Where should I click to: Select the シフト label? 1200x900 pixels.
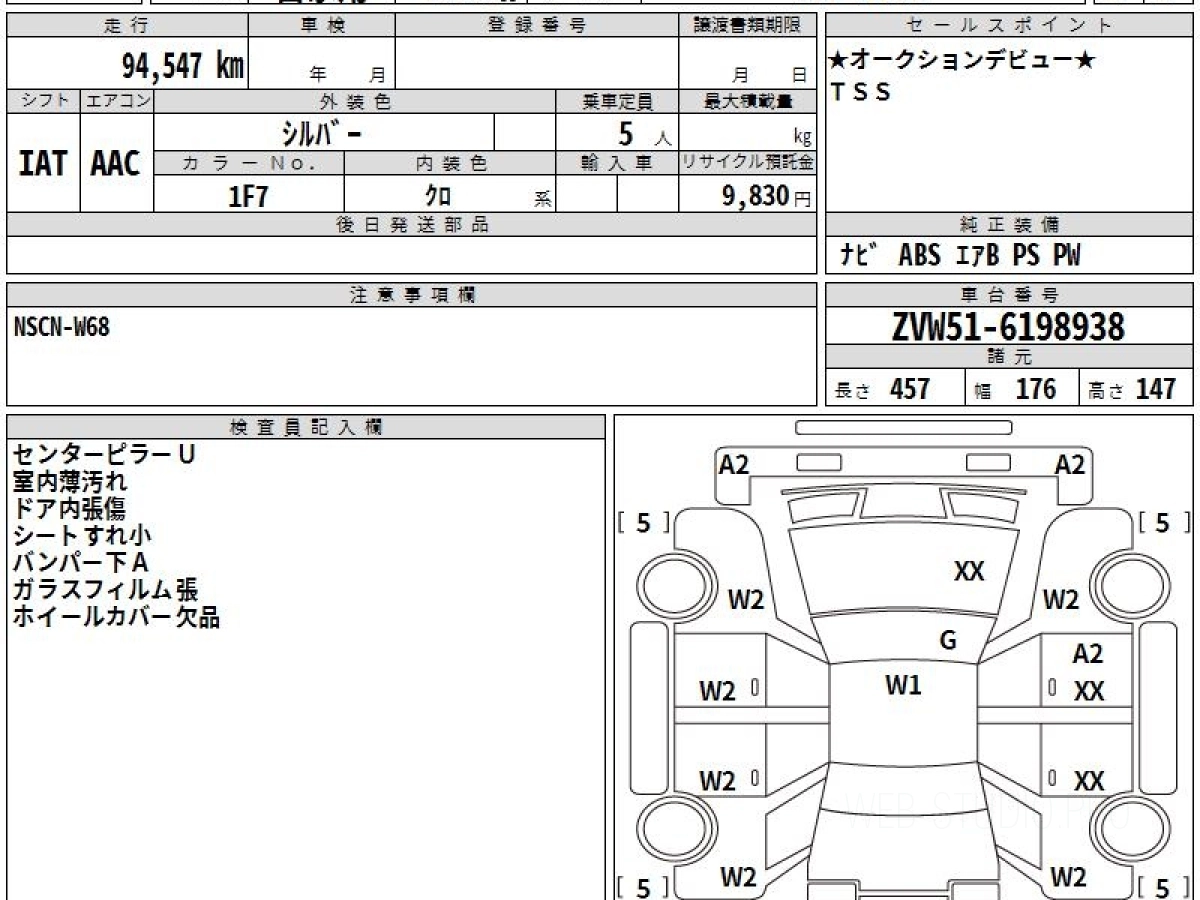[x=43, y=101]
